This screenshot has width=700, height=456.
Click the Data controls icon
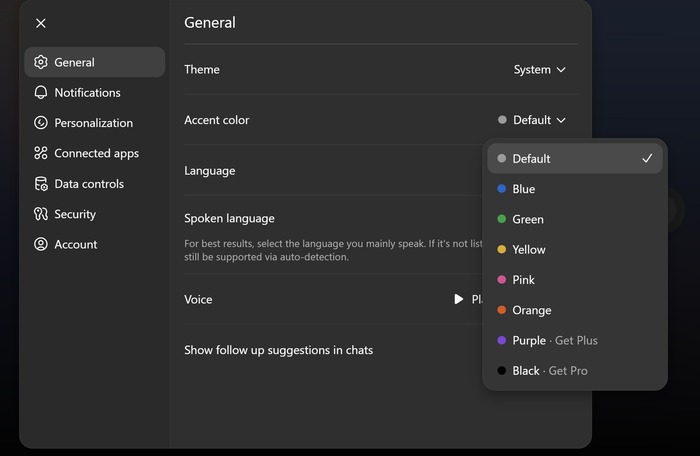(41, 184)
